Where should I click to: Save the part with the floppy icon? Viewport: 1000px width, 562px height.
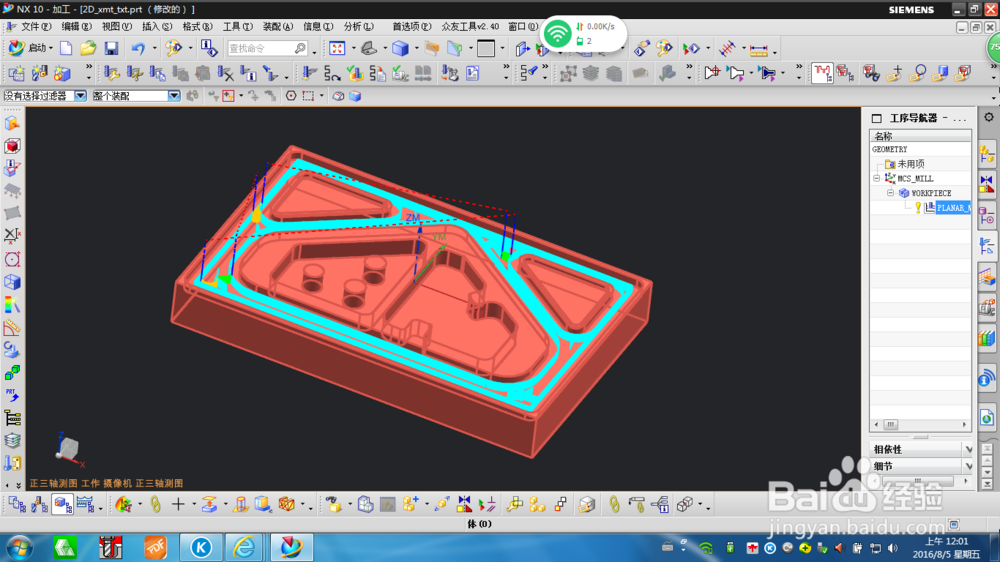pos(111,48)
